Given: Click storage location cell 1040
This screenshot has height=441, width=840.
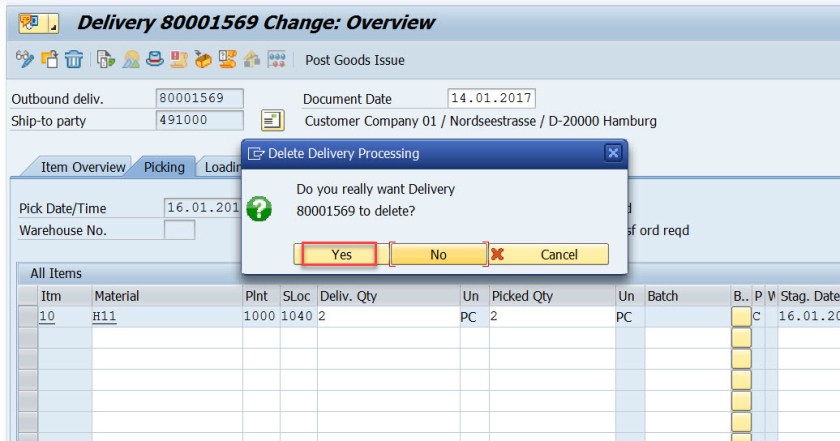Looking at the screenshot, I should [x=298, y=316].
